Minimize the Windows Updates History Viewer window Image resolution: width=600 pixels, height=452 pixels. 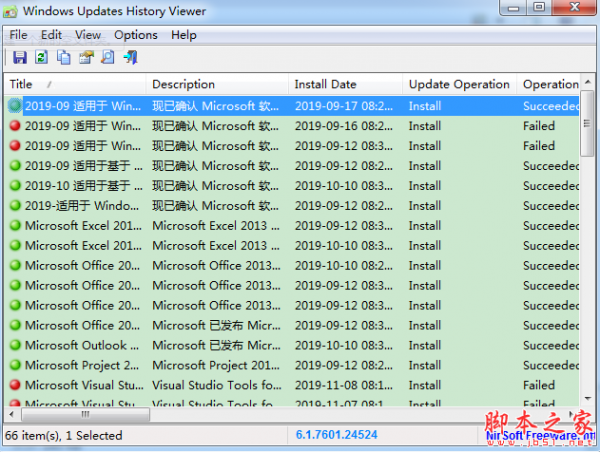tap(513, 8)
